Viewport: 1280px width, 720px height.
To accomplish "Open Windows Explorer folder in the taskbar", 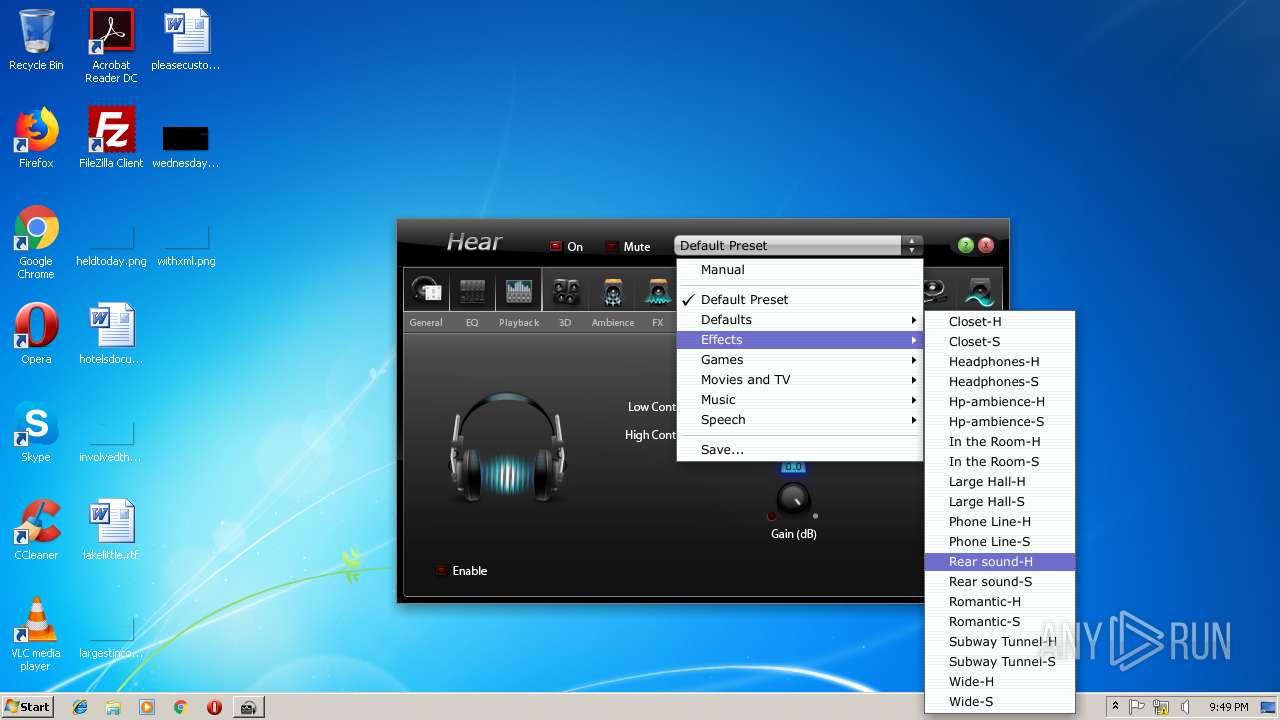I will tap(113, 707).
